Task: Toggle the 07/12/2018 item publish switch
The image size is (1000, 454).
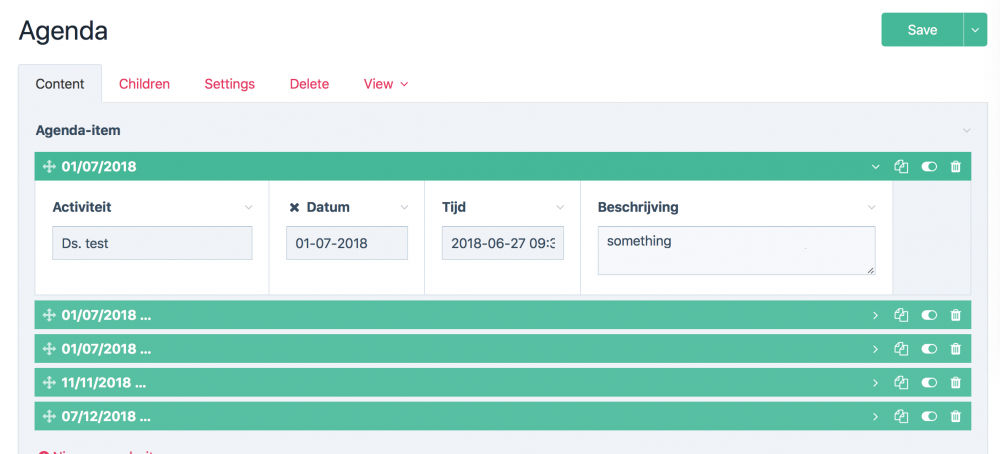Action: pos(929,416)
